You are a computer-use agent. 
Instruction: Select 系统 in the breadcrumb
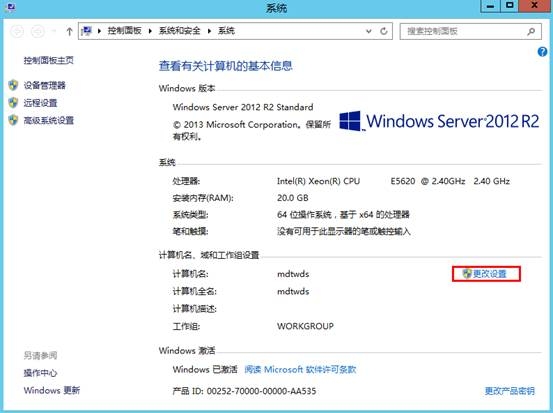tap(226, 31)
